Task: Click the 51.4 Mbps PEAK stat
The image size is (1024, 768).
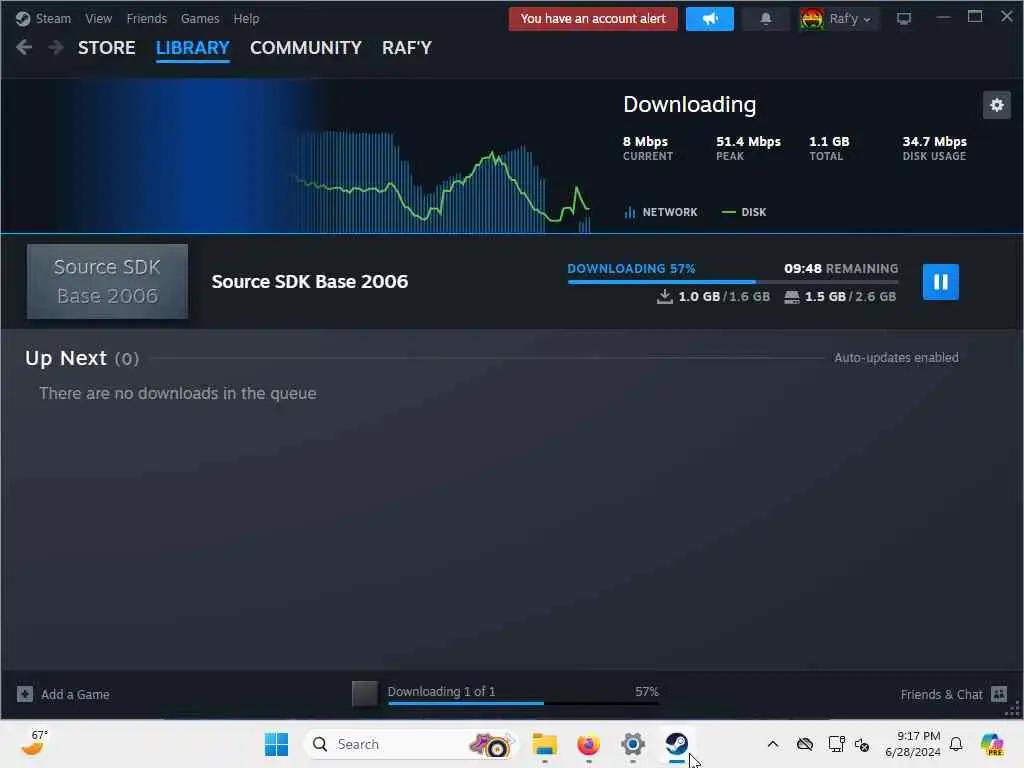Action: click(748, 148)
